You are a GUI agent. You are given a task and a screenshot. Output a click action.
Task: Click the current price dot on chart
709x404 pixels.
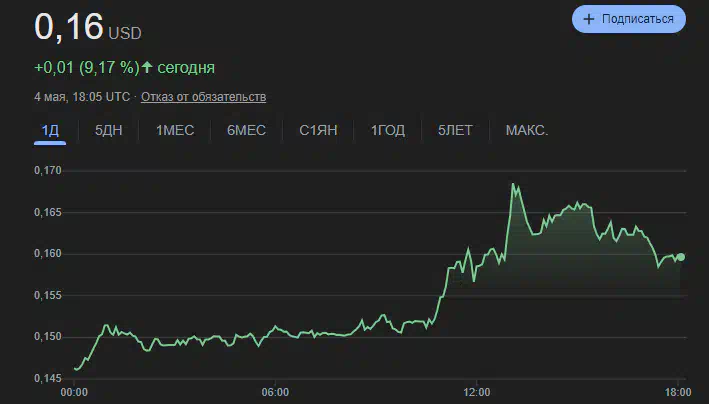tap(681, 257)
